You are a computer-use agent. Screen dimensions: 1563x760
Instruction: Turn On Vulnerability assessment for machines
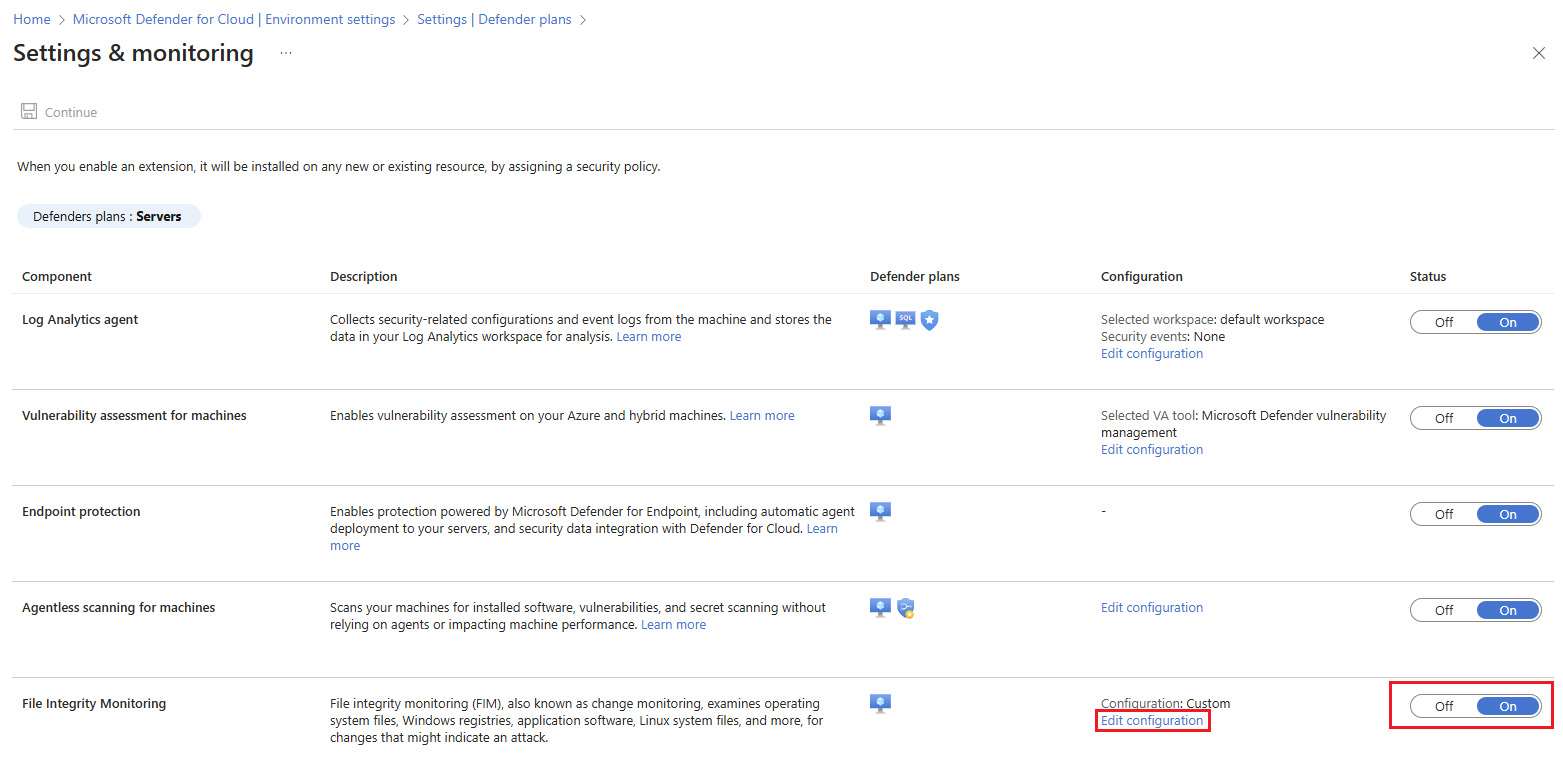pos(1508,418)
